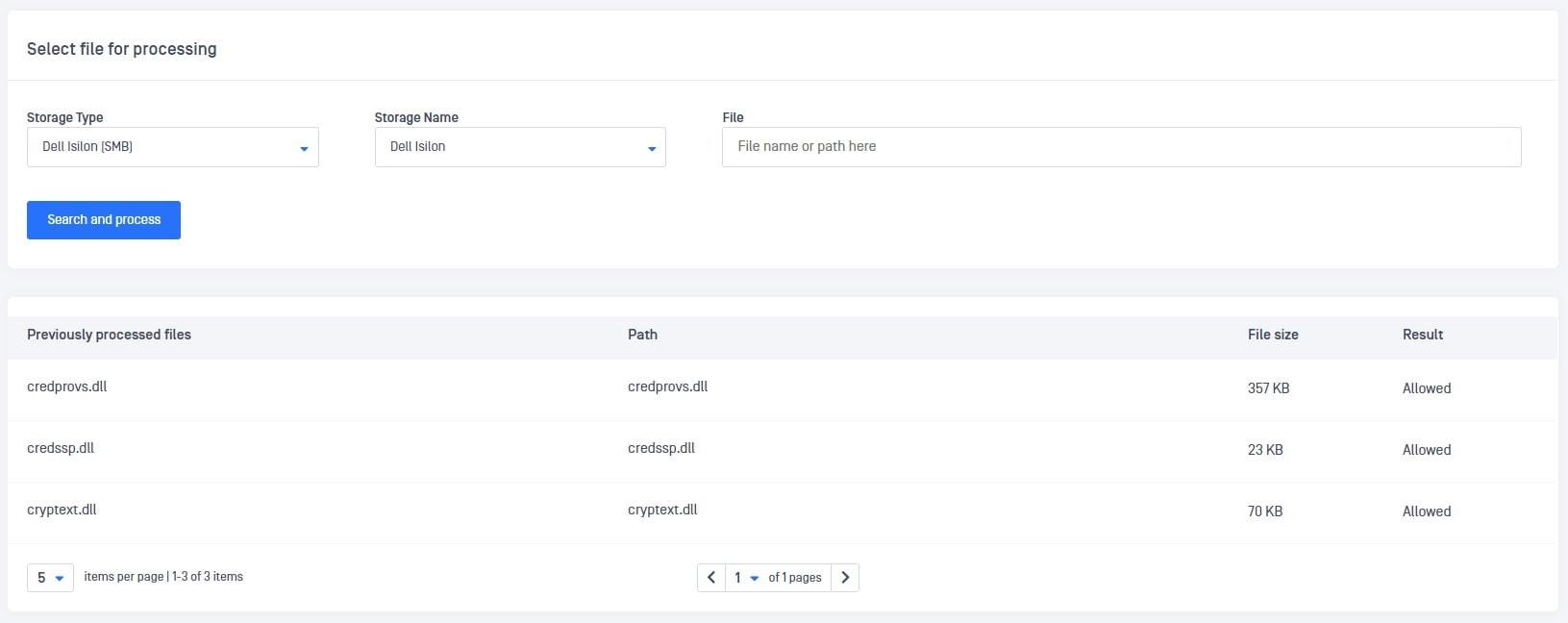Click the credssp.dll path entry
1568x623 pixels.
point(661,448)
